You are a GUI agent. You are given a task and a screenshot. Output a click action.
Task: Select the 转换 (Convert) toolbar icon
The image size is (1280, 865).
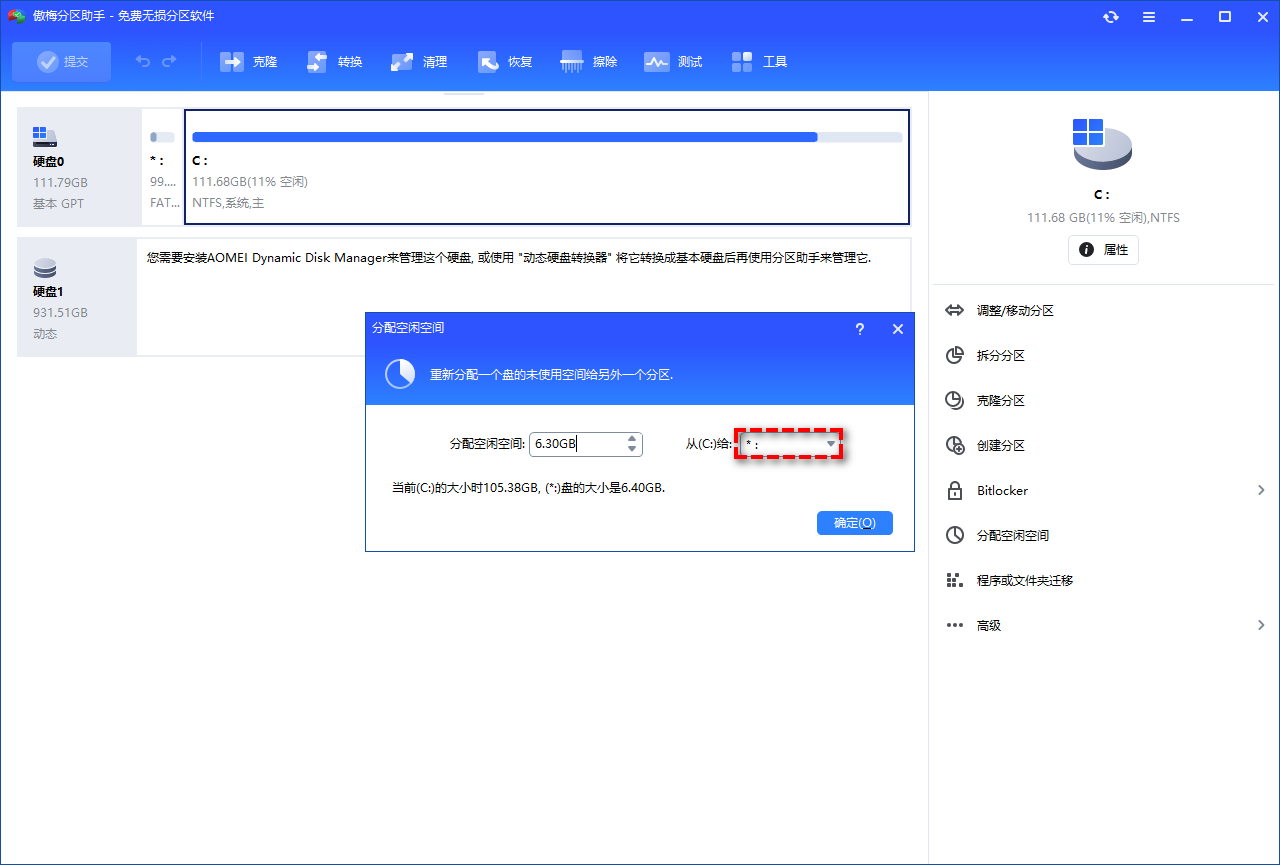click(334, 61)
